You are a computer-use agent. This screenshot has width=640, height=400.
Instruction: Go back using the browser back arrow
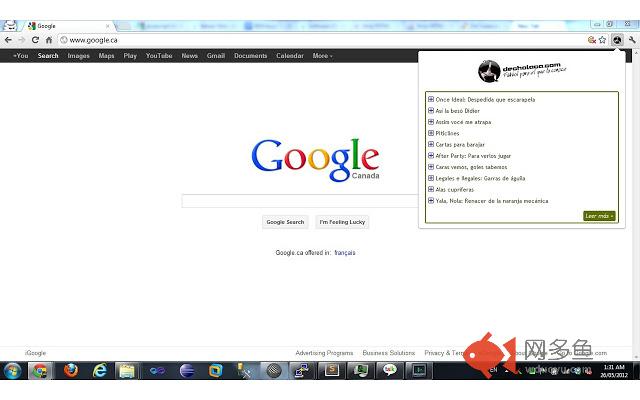8,40
